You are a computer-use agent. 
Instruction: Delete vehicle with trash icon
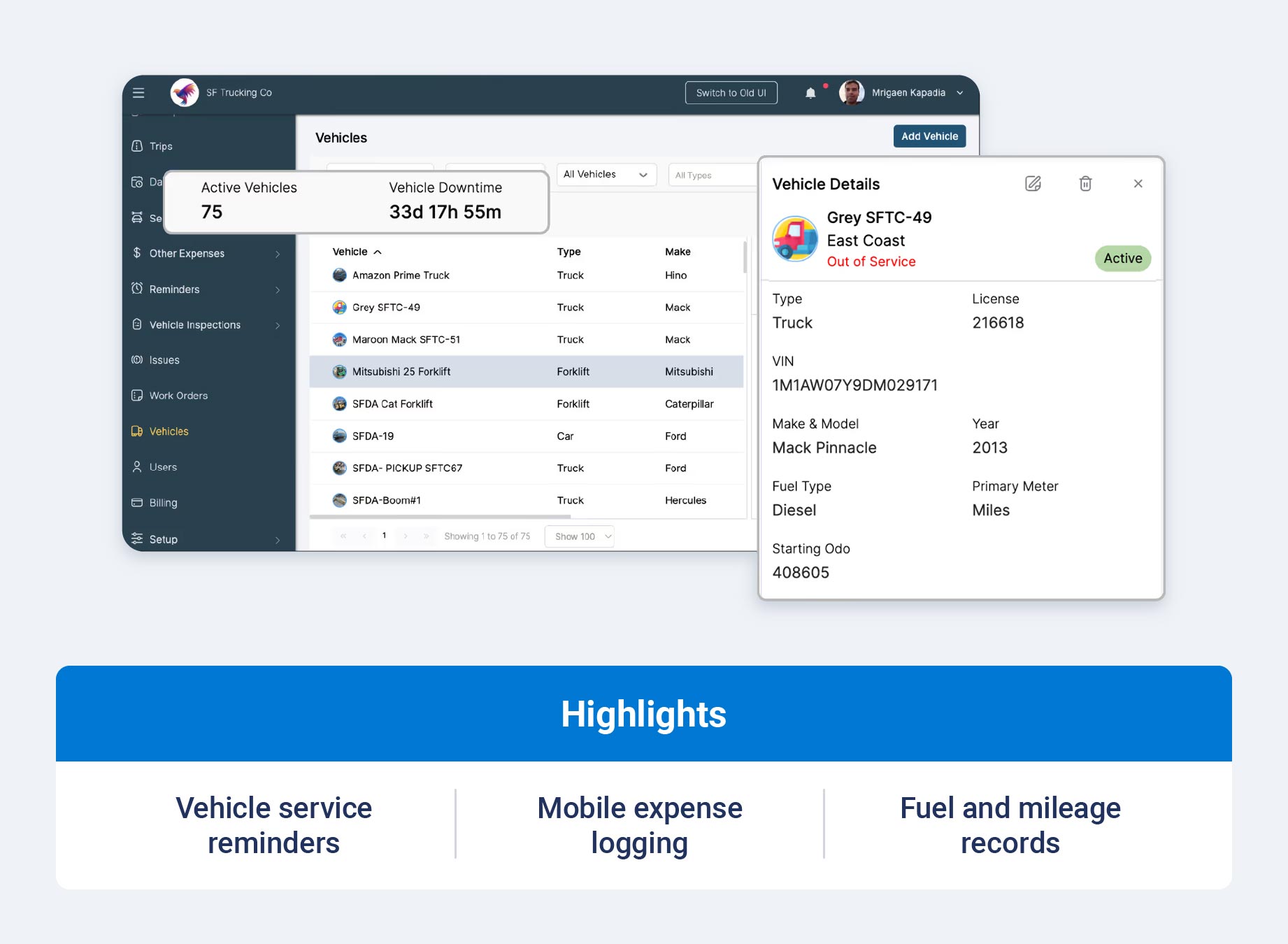tap(1085, 183)
